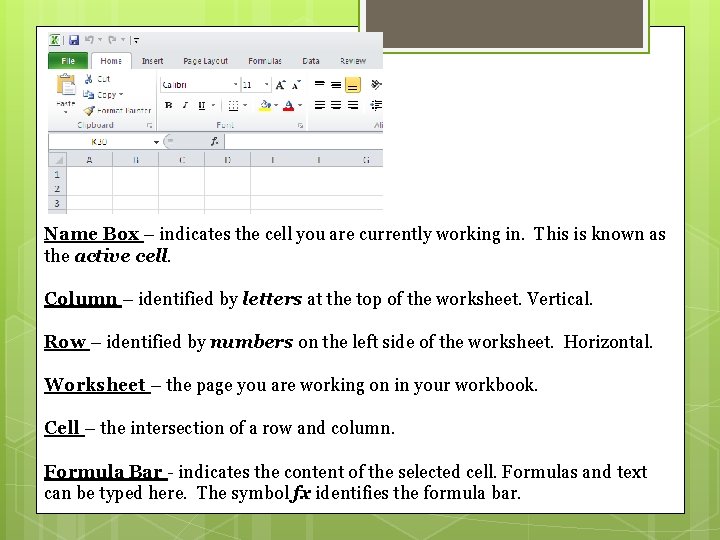Select column A header
This screenshot has width=720, height=540.
tap(90, 160)
